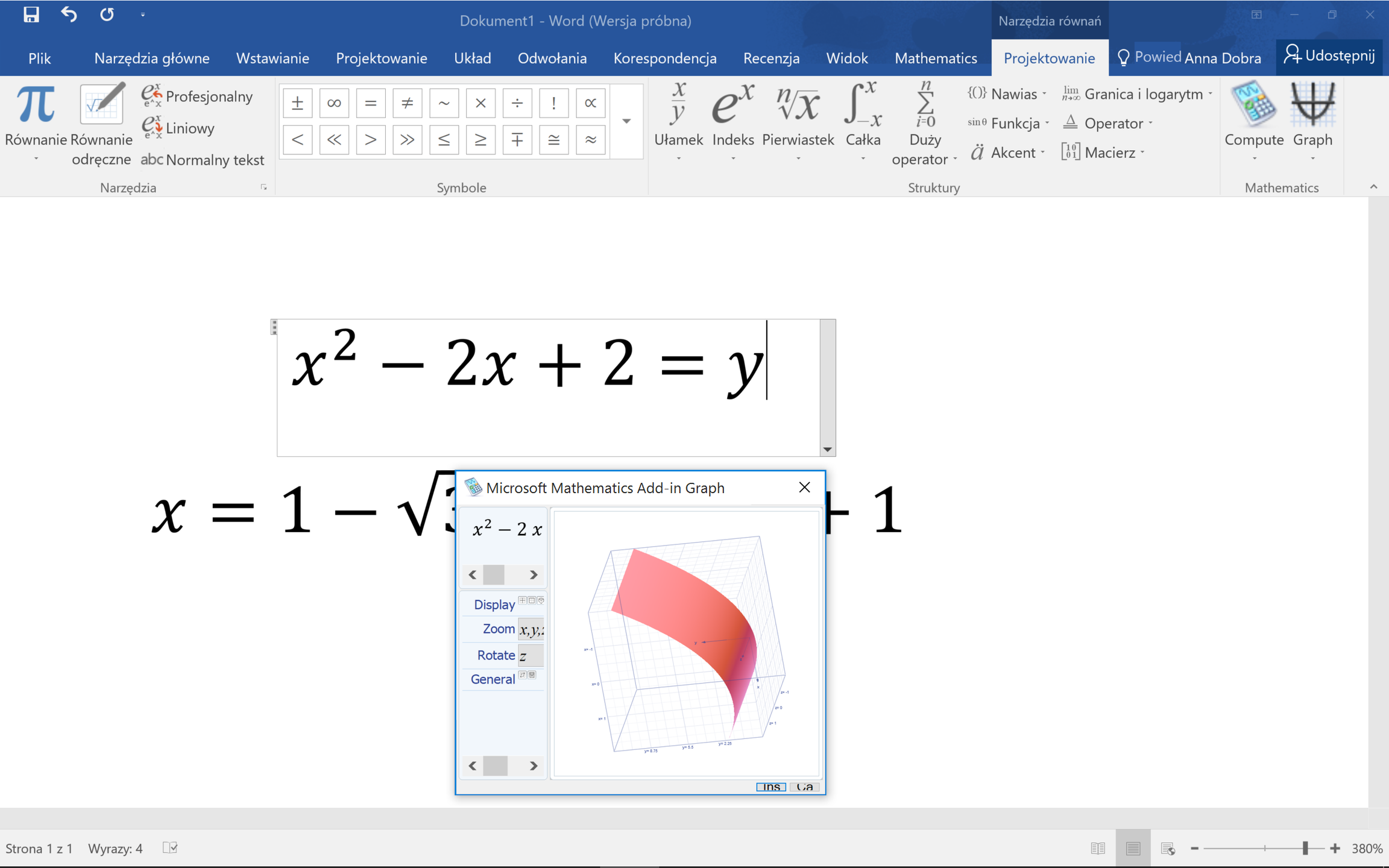Switch equation format to Profesjonalny
Image resolution: width=1389 pixels, height=868 pixels.
[197, 96]
